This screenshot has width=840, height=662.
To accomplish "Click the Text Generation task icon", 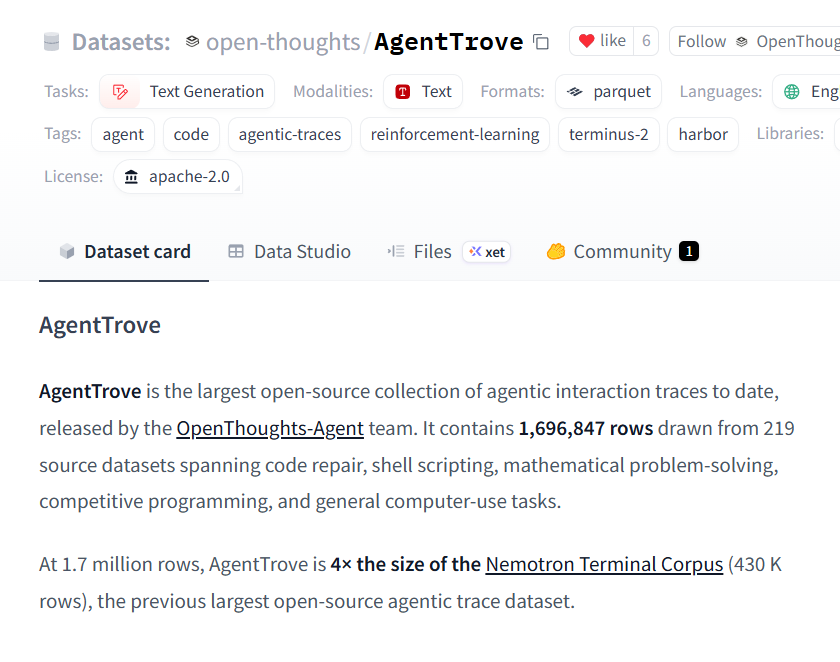I will click(x=120, y=92).
